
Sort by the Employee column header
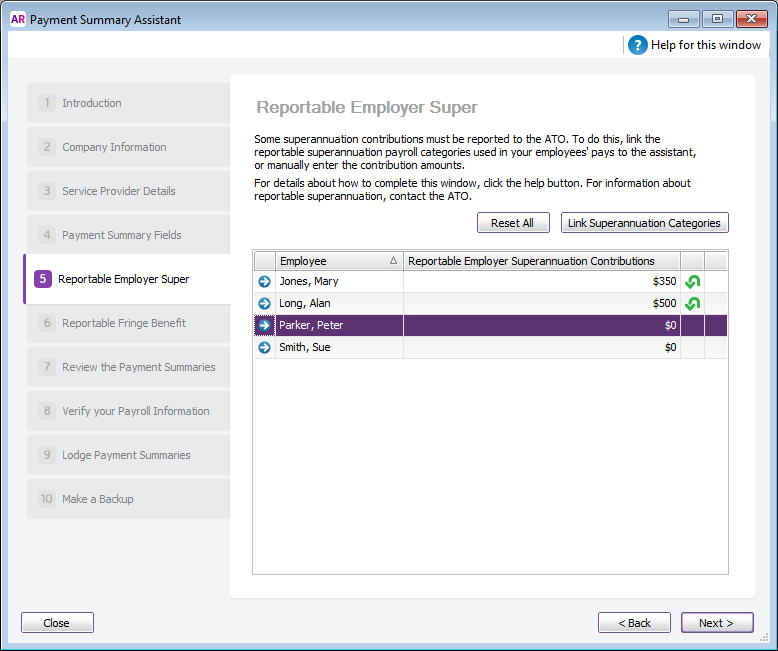coord(338,261)
